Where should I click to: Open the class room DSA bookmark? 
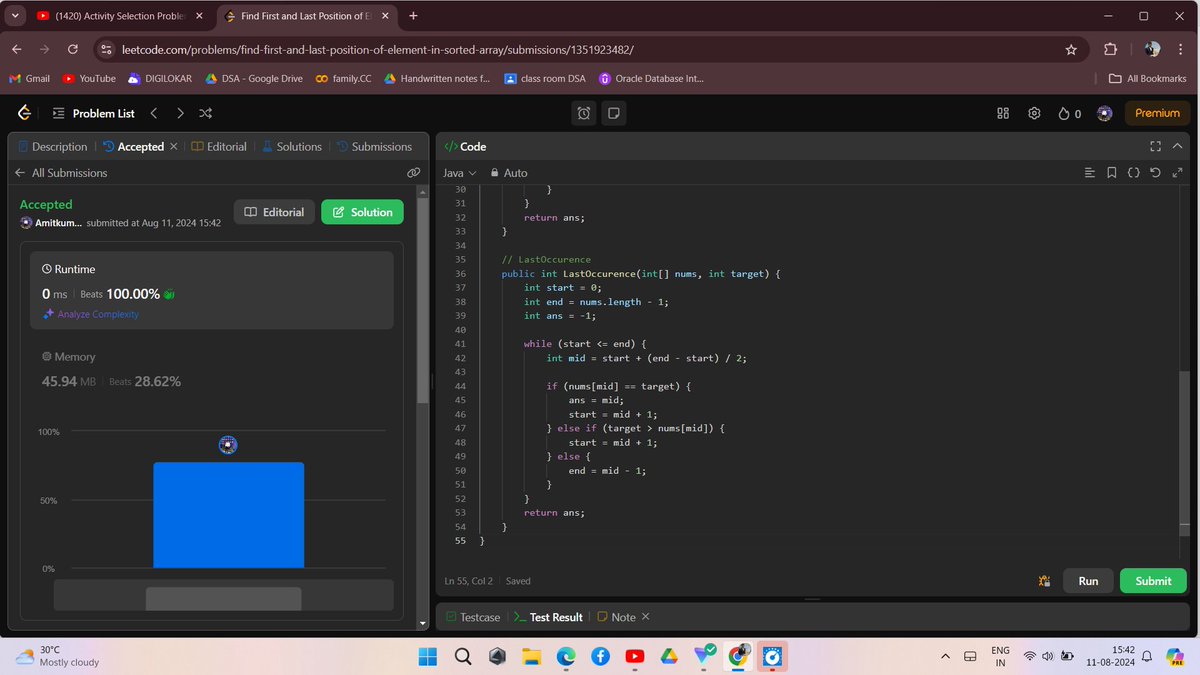pyautogui.click(x=545, y=78)
